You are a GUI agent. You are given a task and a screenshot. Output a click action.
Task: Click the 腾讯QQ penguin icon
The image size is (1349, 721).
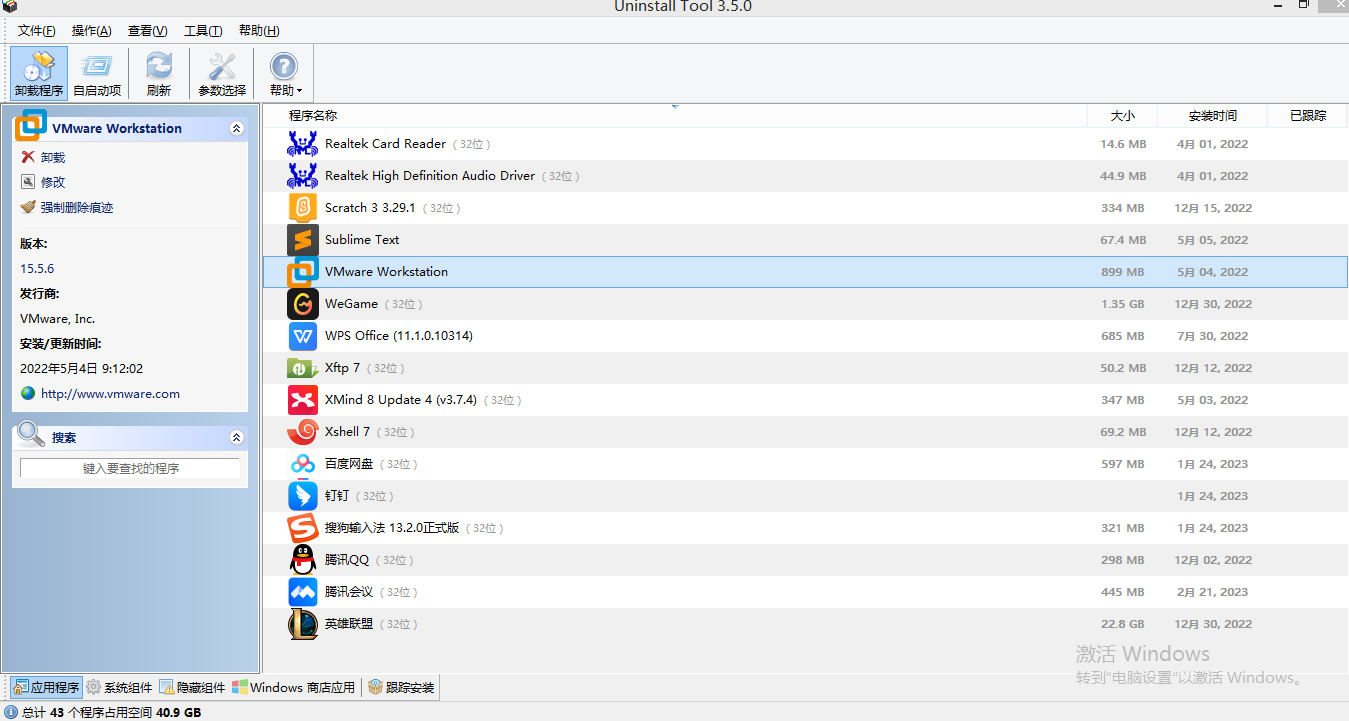303,560
